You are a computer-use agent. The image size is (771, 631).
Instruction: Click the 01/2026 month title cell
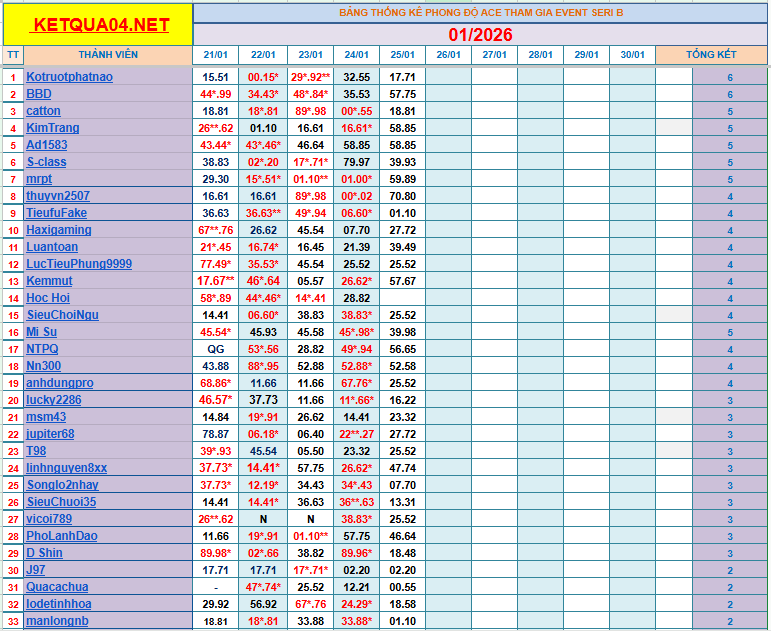click(480, 34)
